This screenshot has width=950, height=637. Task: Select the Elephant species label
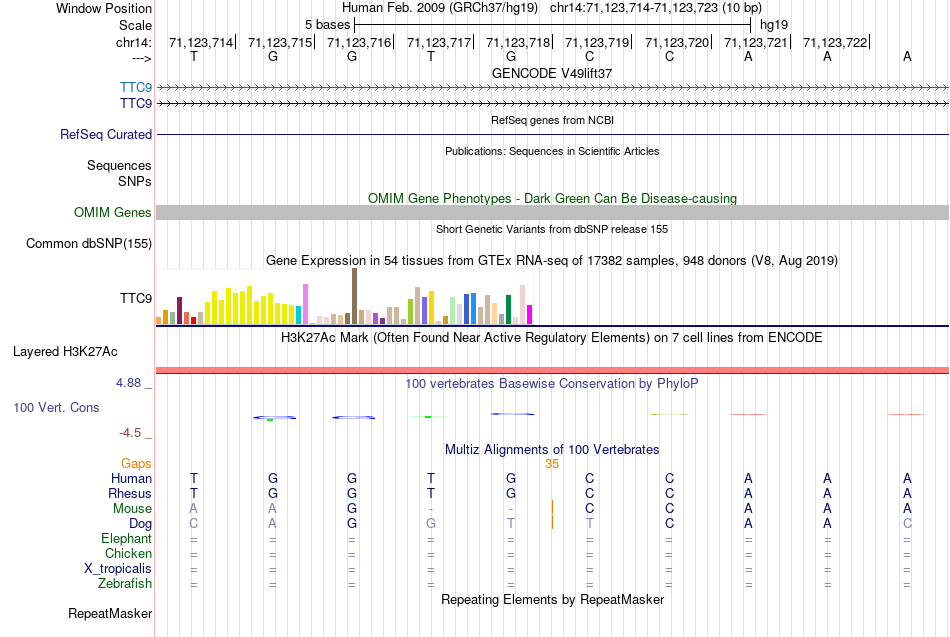tap(126, 538)
